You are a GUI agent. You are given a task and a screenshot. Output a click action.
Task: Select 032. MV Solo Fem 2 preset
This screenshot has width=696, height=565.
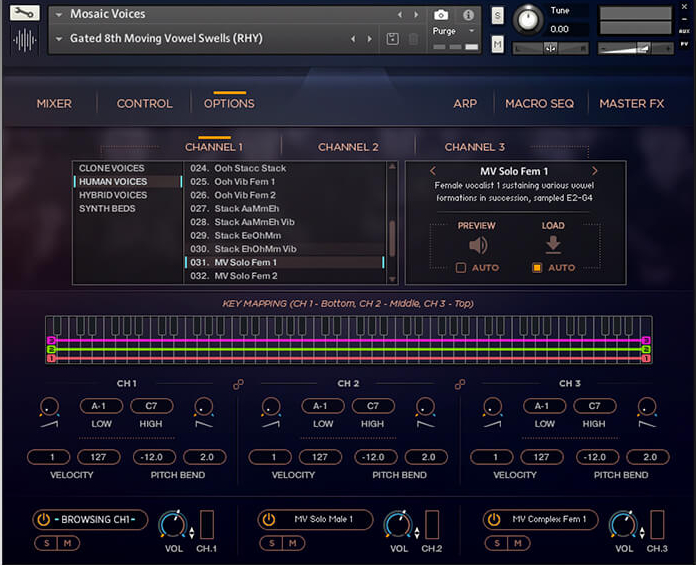[x=284, y=276]
